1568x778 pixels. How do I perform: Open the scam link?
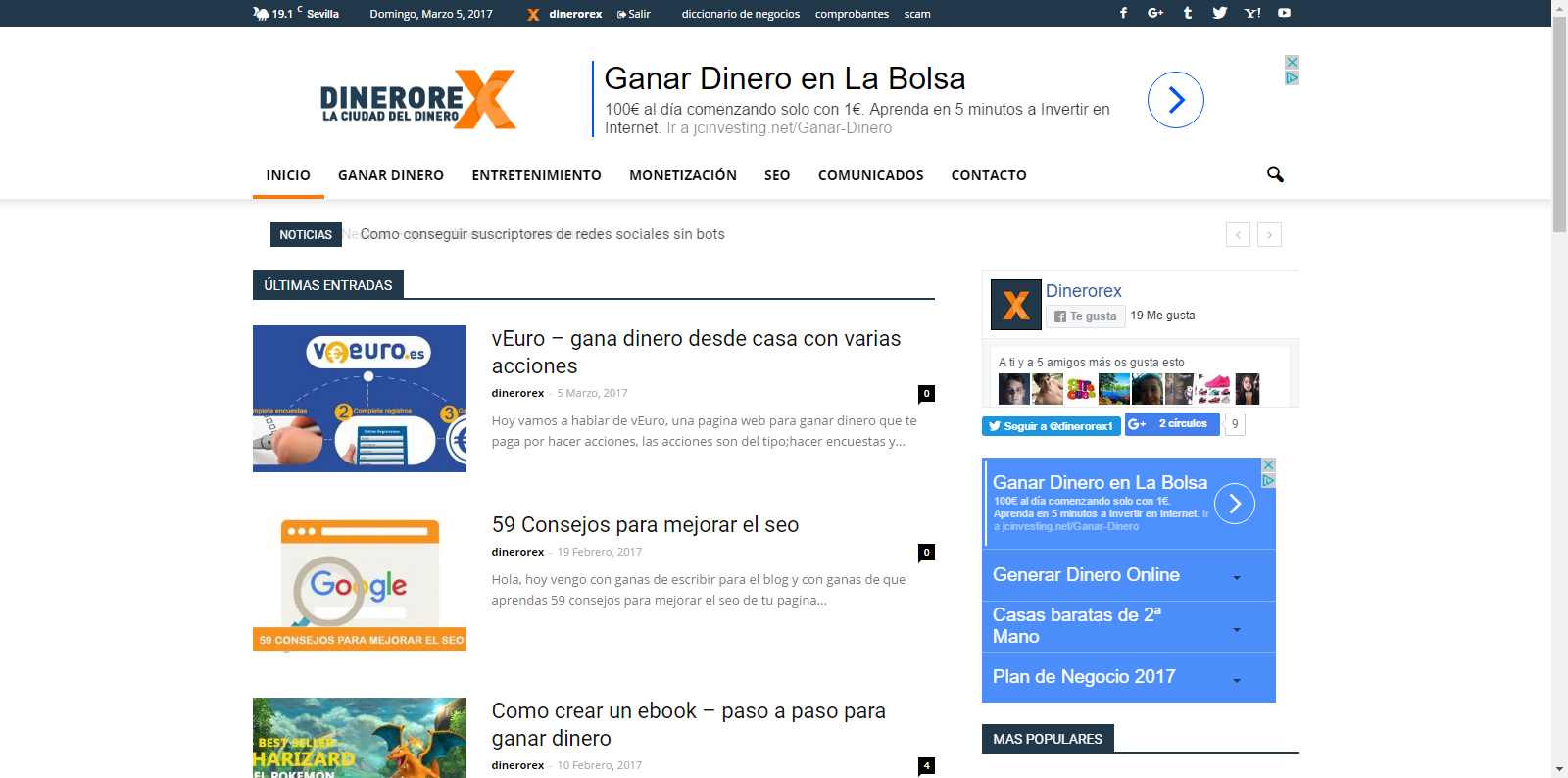[x=917, y=14]
